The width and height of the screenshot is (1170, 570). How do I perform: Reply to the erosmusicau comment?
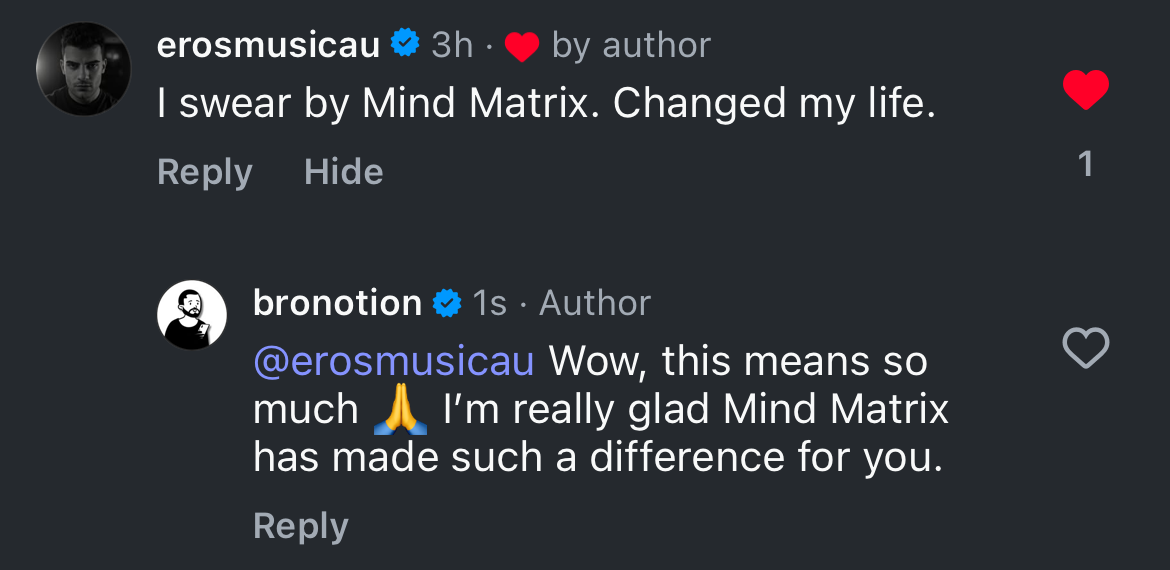[x=204, y=172]
